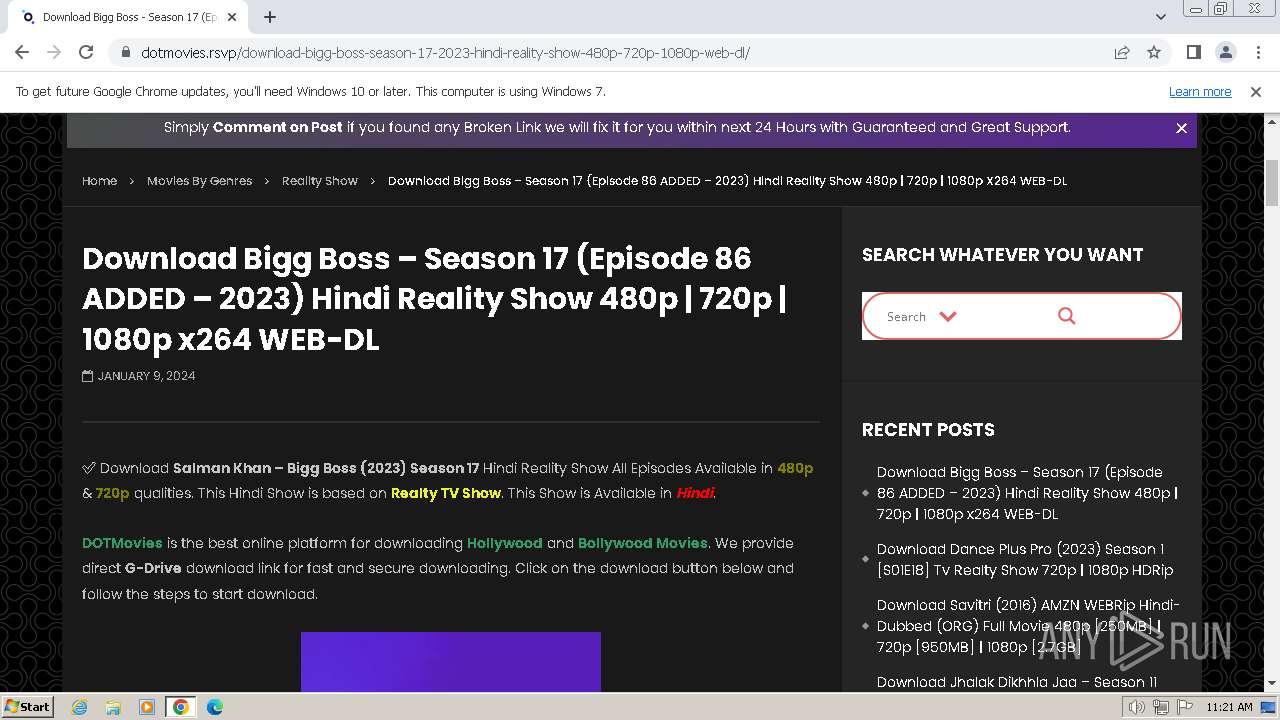Open the Chrome profile avatar
1280x720 pixels.
[1225, 52]
